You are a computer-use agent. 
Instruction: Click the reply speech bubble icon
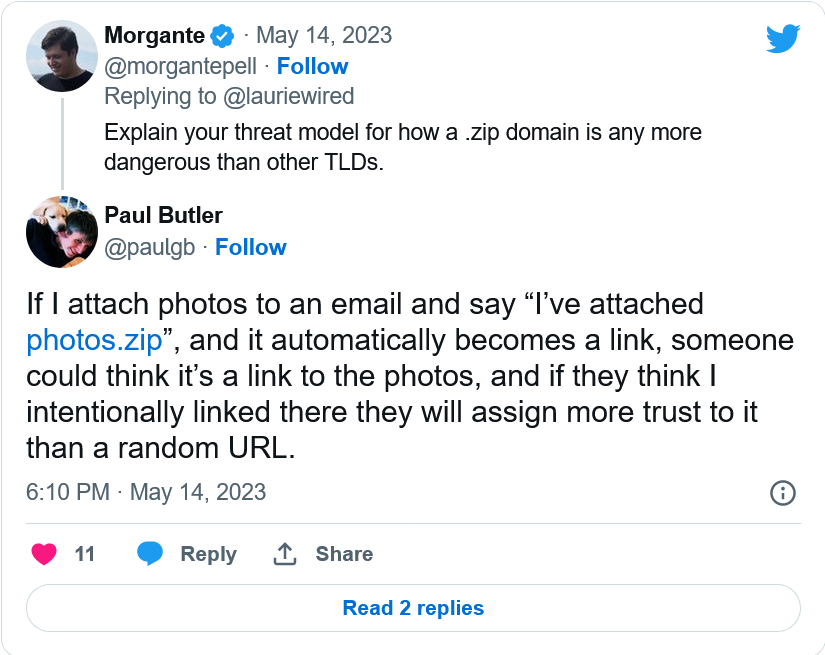coord(150,554)
